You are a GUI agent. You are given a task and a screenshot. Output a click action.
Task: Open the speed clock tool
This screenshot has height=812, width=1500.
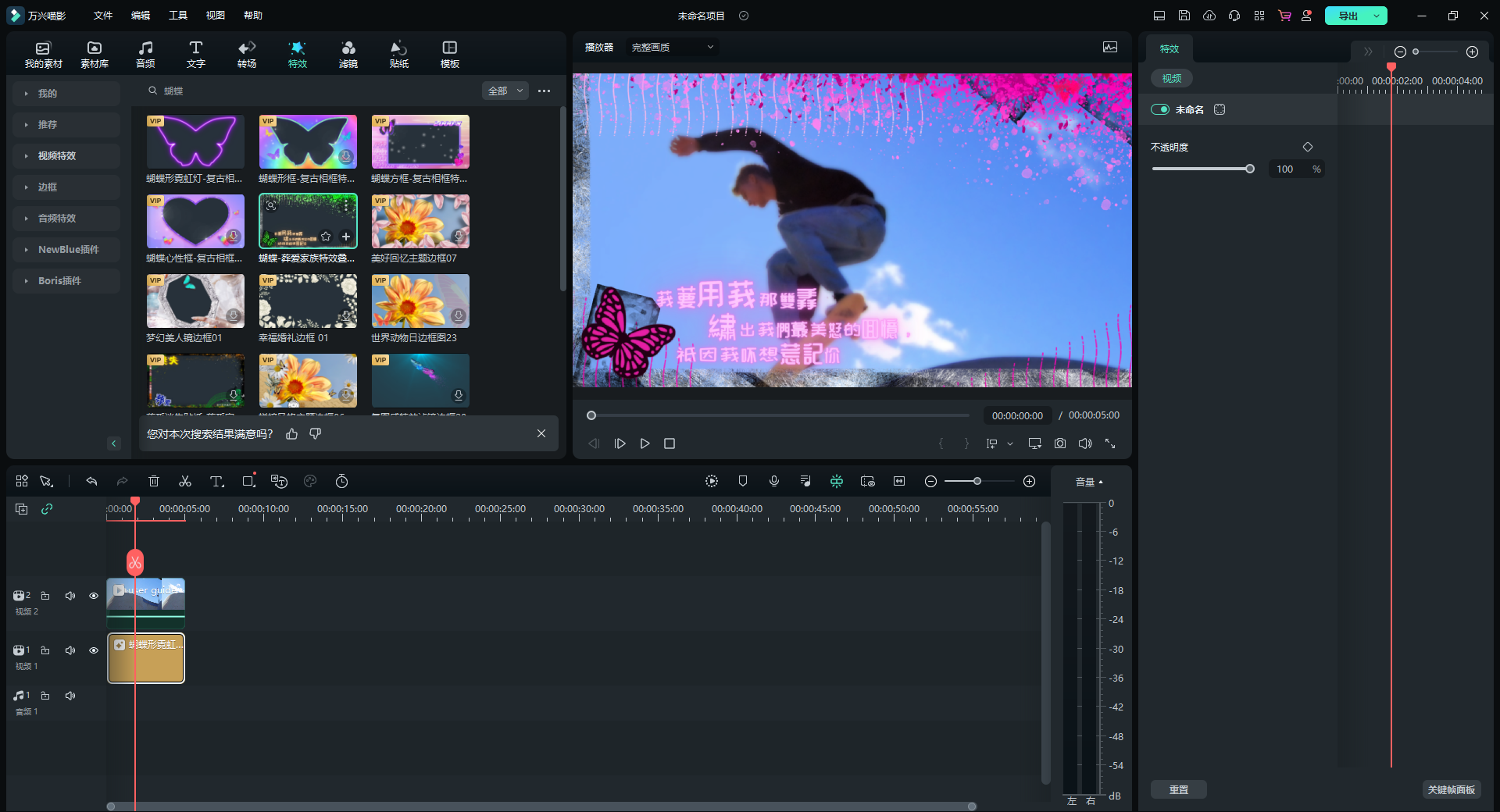point(341,482)
